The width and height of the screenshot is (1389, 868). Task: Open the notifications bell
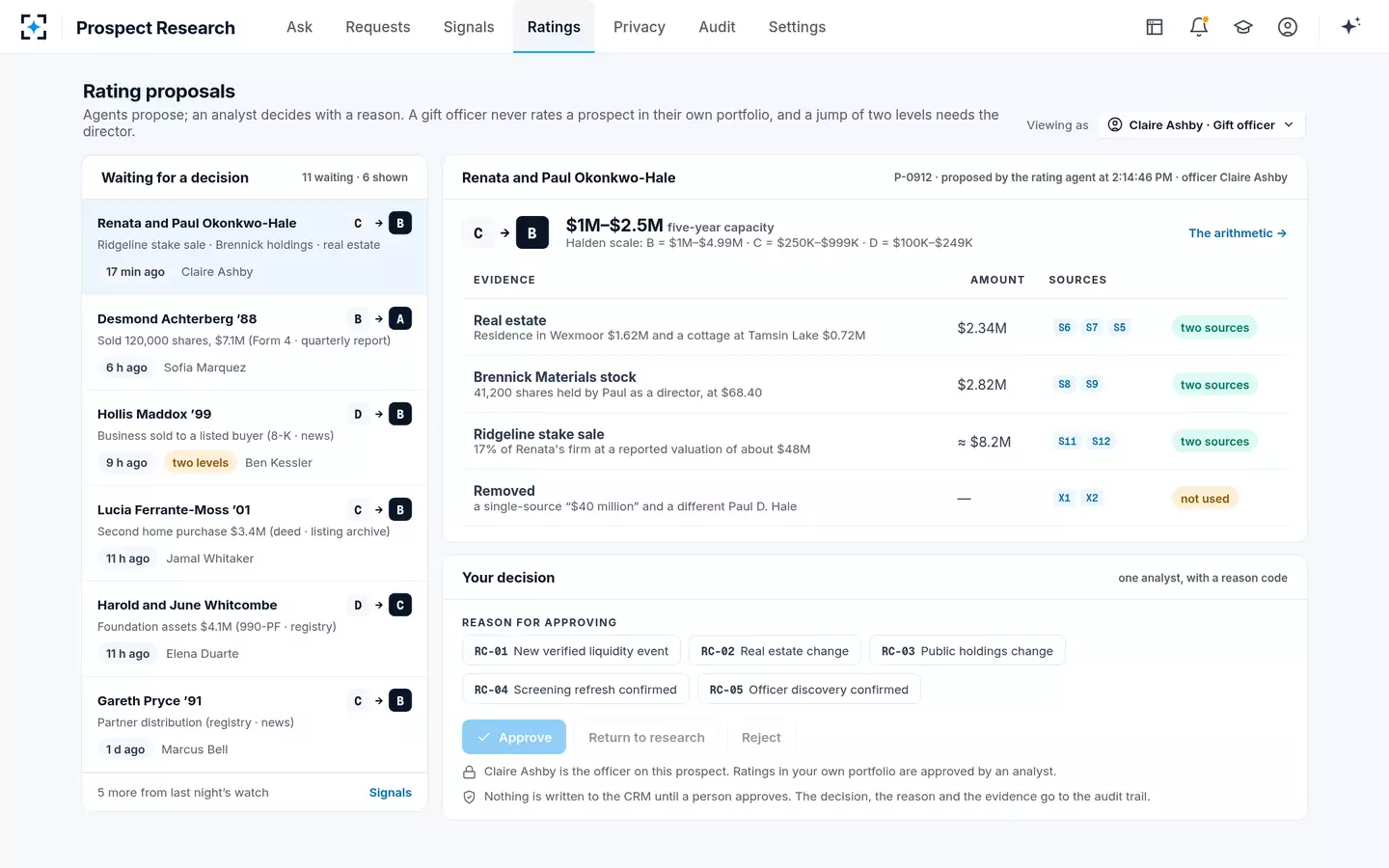coord(1199,27)
